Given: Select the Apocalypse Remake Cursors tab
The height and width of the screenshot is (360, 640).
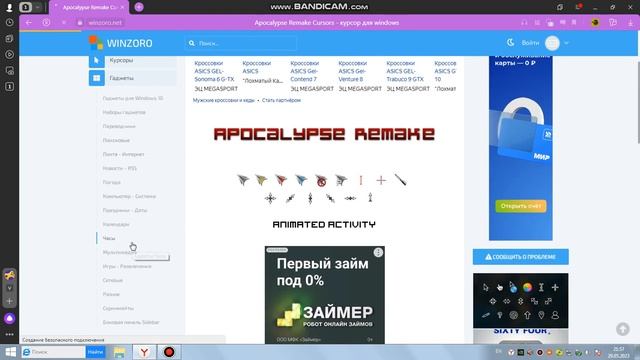Looking at the screenshot, I should [x=89, y=7].
